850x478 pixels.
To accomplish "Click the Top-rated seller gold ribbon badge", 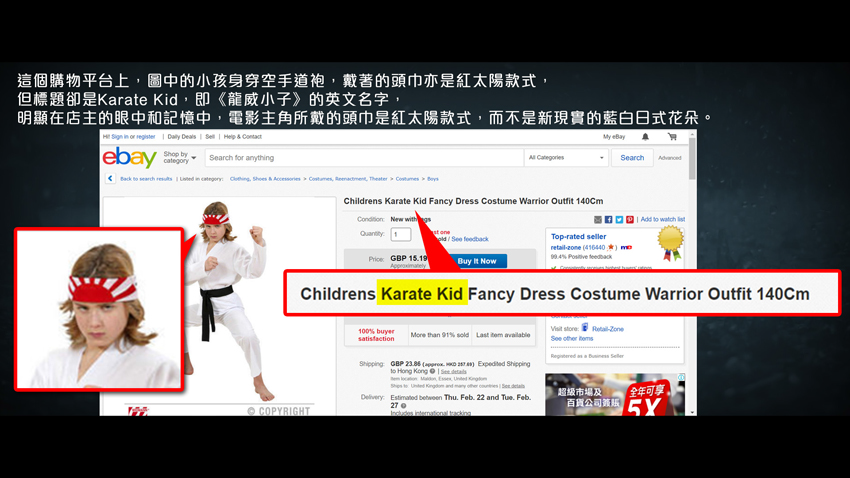I will (x=671, y=243).
